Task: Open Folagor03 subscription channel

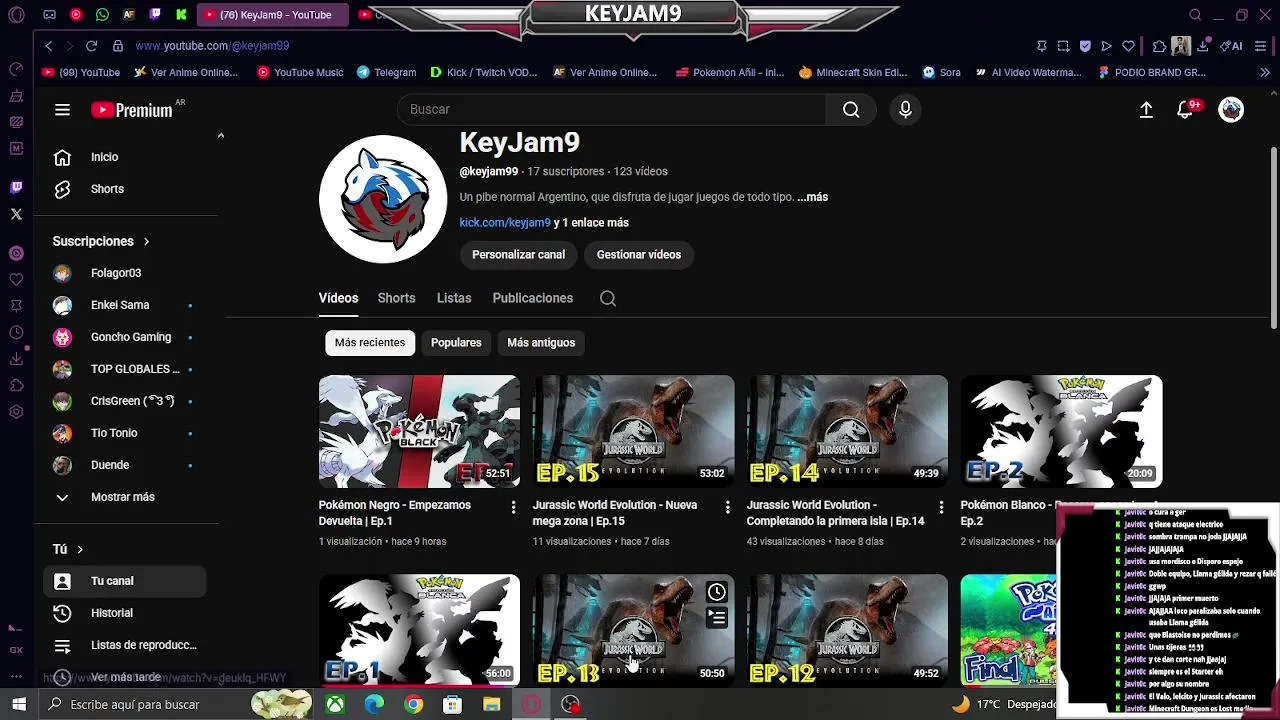Action: pyautogui.click(x=125, y=273)
